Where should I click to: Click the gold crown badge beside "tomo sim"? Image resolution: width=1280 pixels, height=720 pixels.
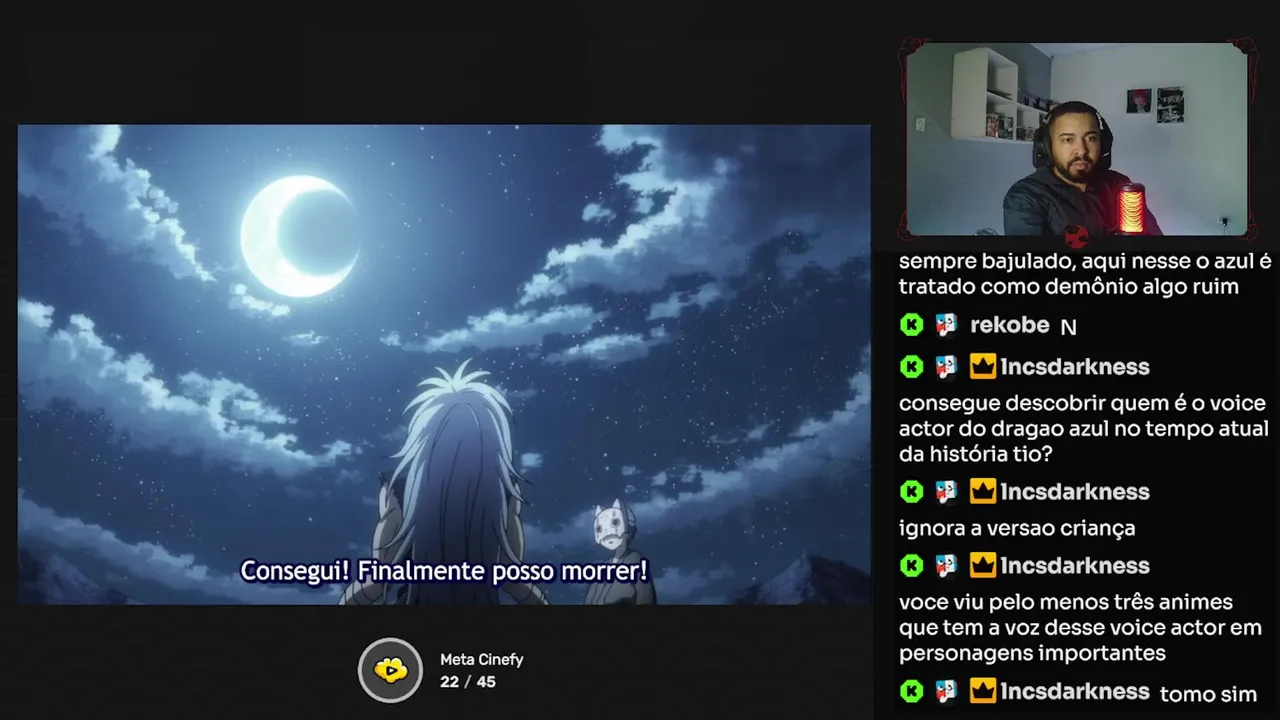983,691
